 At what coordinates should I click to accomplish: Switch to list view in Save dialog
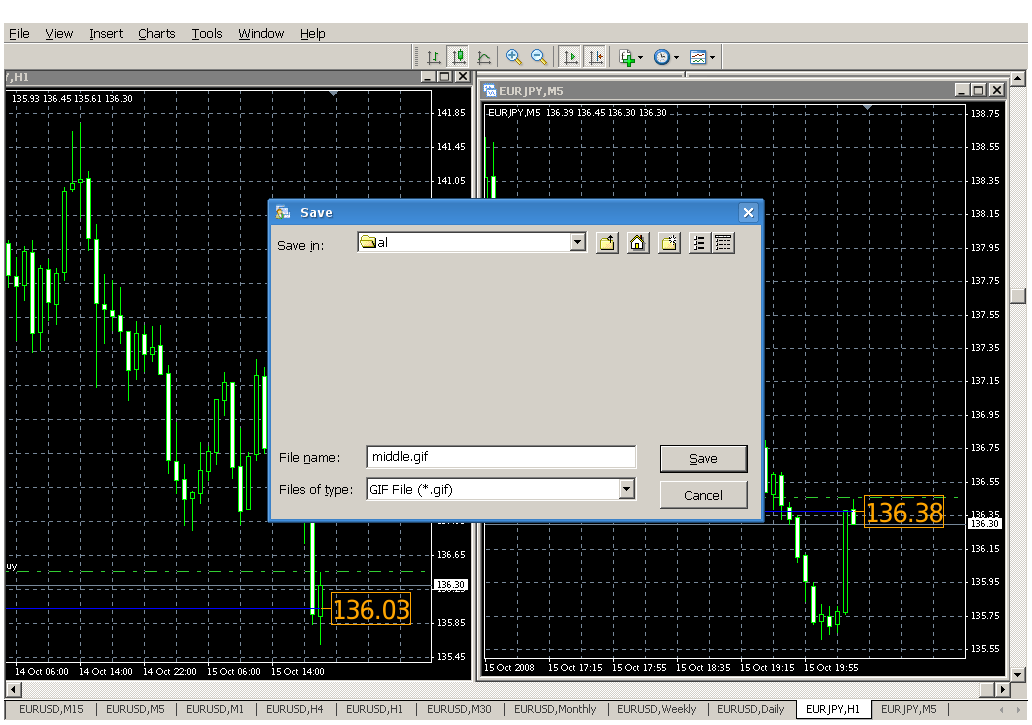click(x=700, y=243)
